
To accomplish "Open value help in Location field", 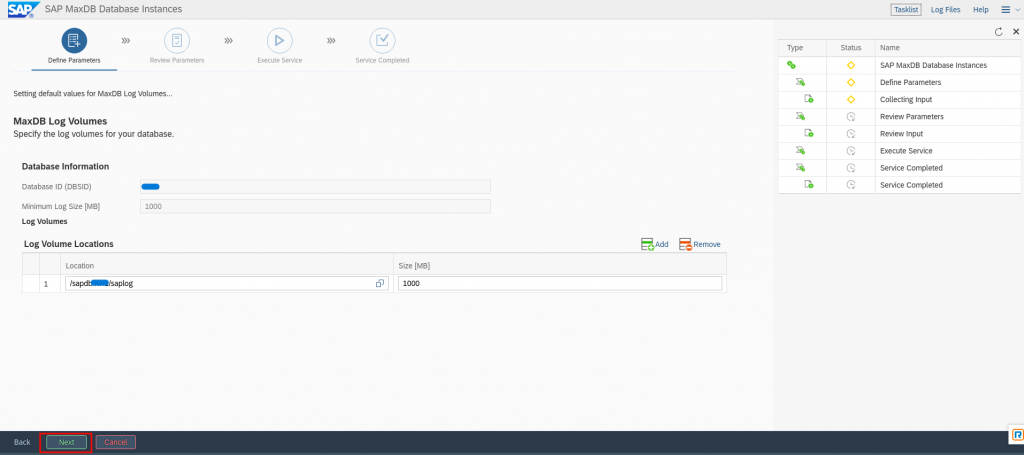I will click(380, 283).
